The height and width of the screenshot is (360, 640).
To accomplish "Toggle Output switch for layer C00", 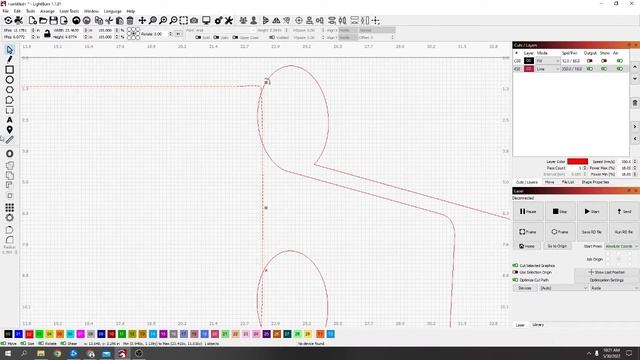I will click(589, 61).
